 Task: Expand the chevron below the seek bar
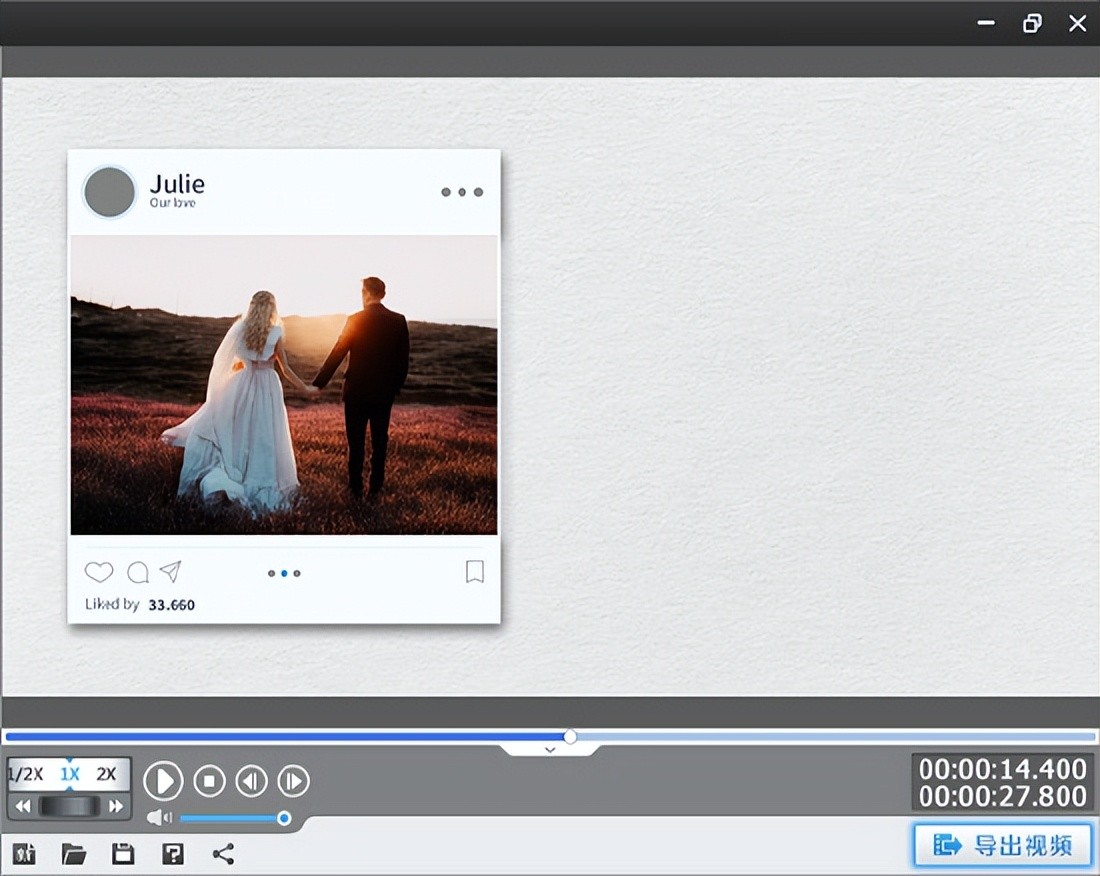click(550, 749)
